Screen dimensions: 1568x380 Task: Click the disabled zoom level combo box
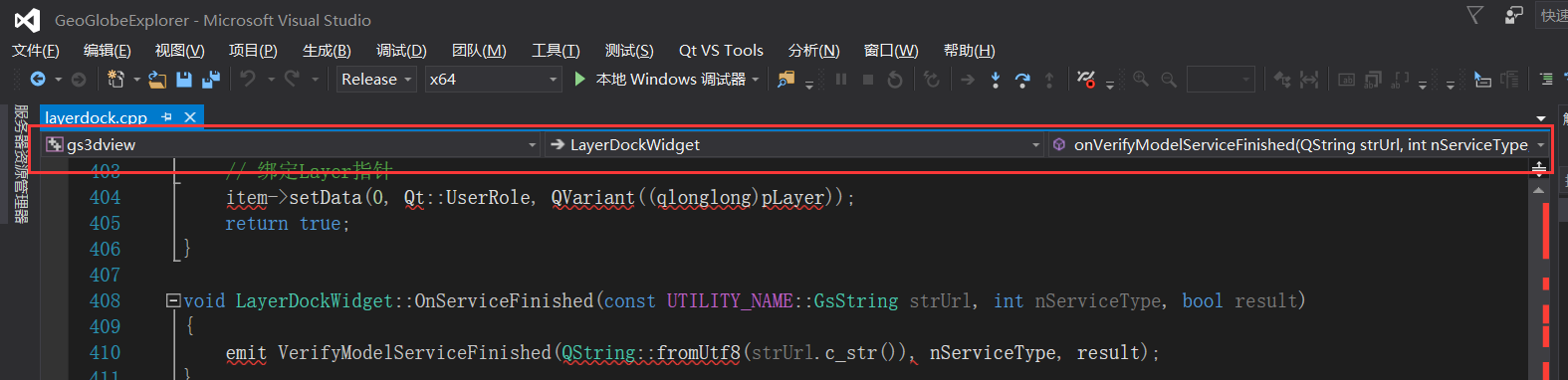pos(1221,80)
